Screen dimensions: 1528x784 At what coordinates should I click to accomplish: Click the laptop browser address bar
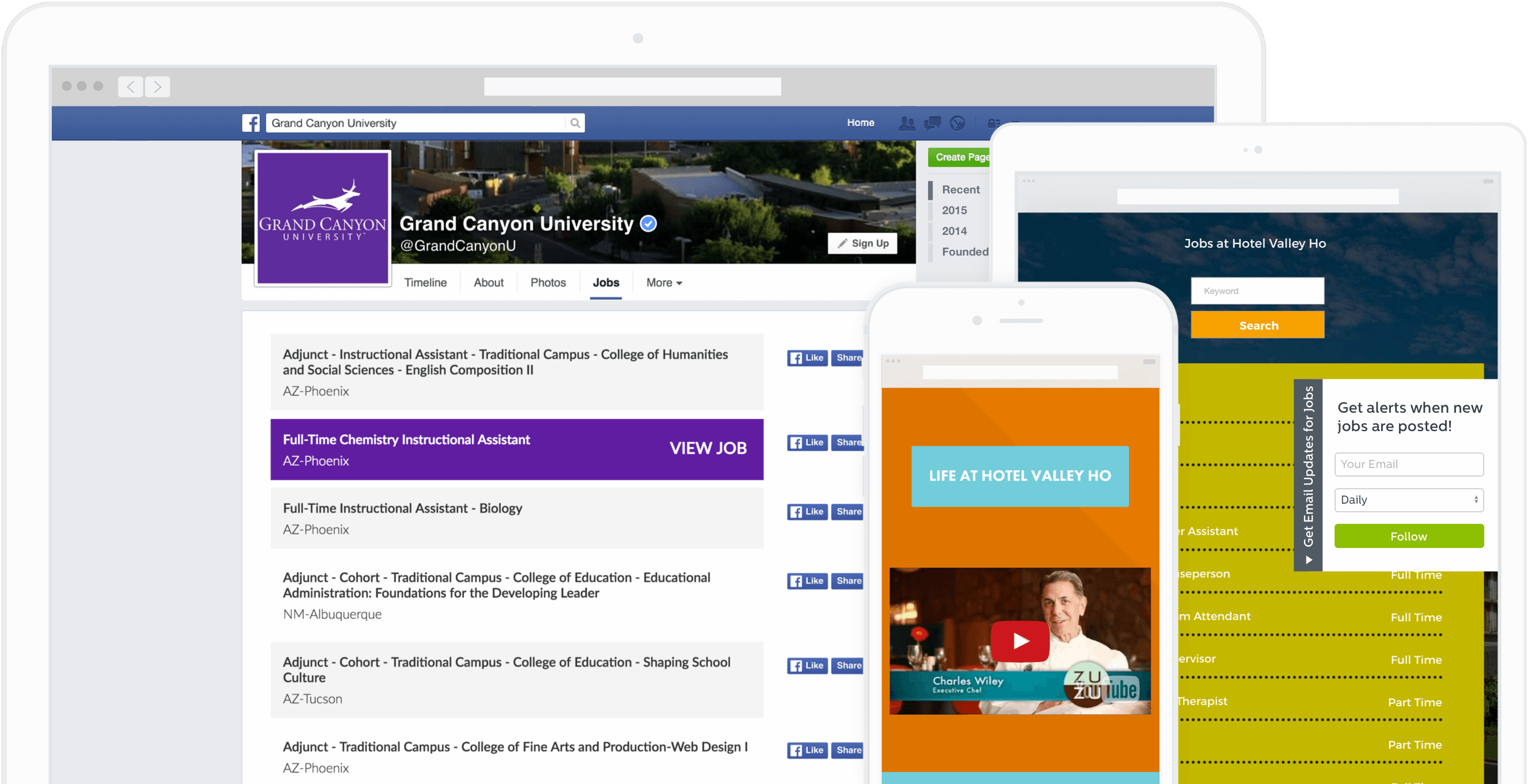(x=632, y=86)
